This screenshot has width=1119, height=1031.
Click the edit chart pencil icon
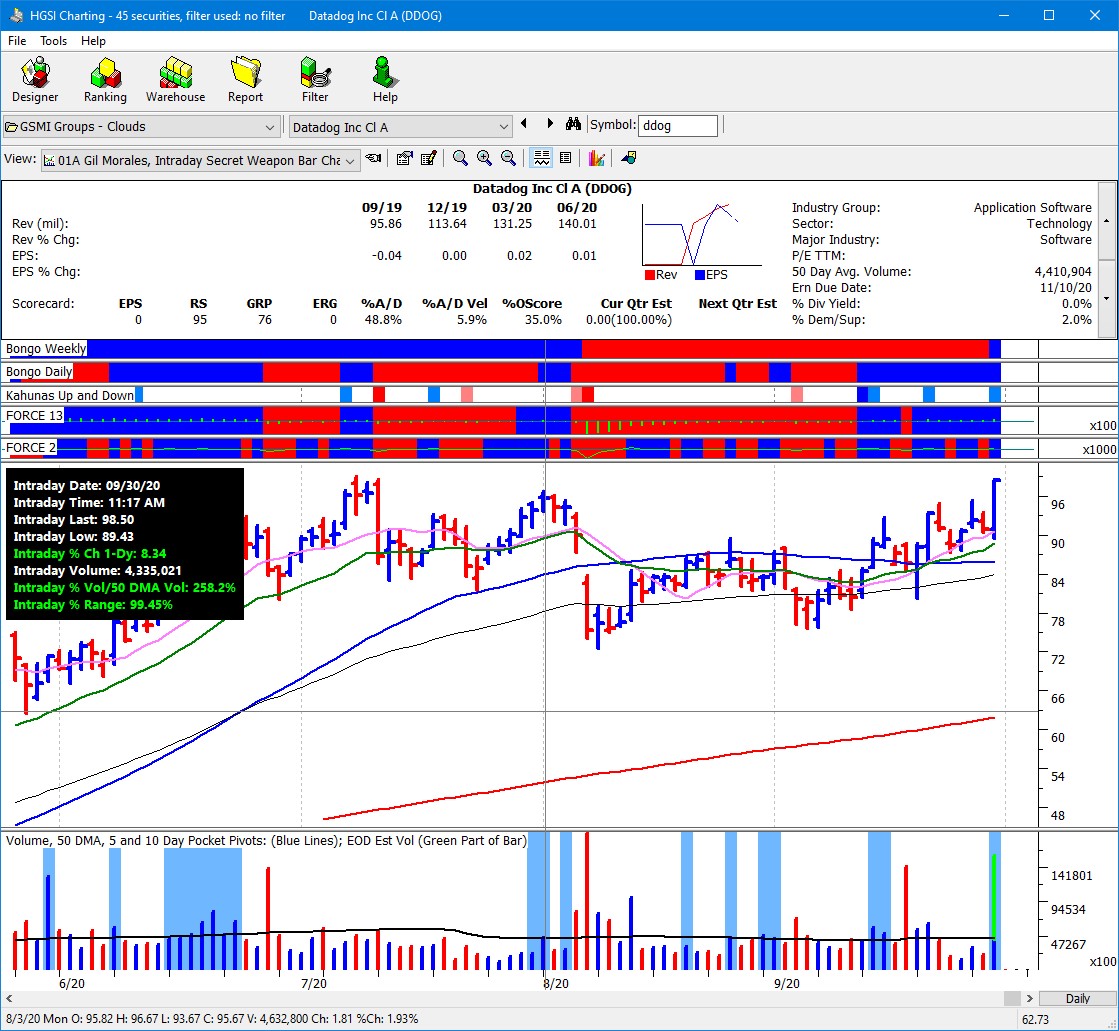[428, 158]
